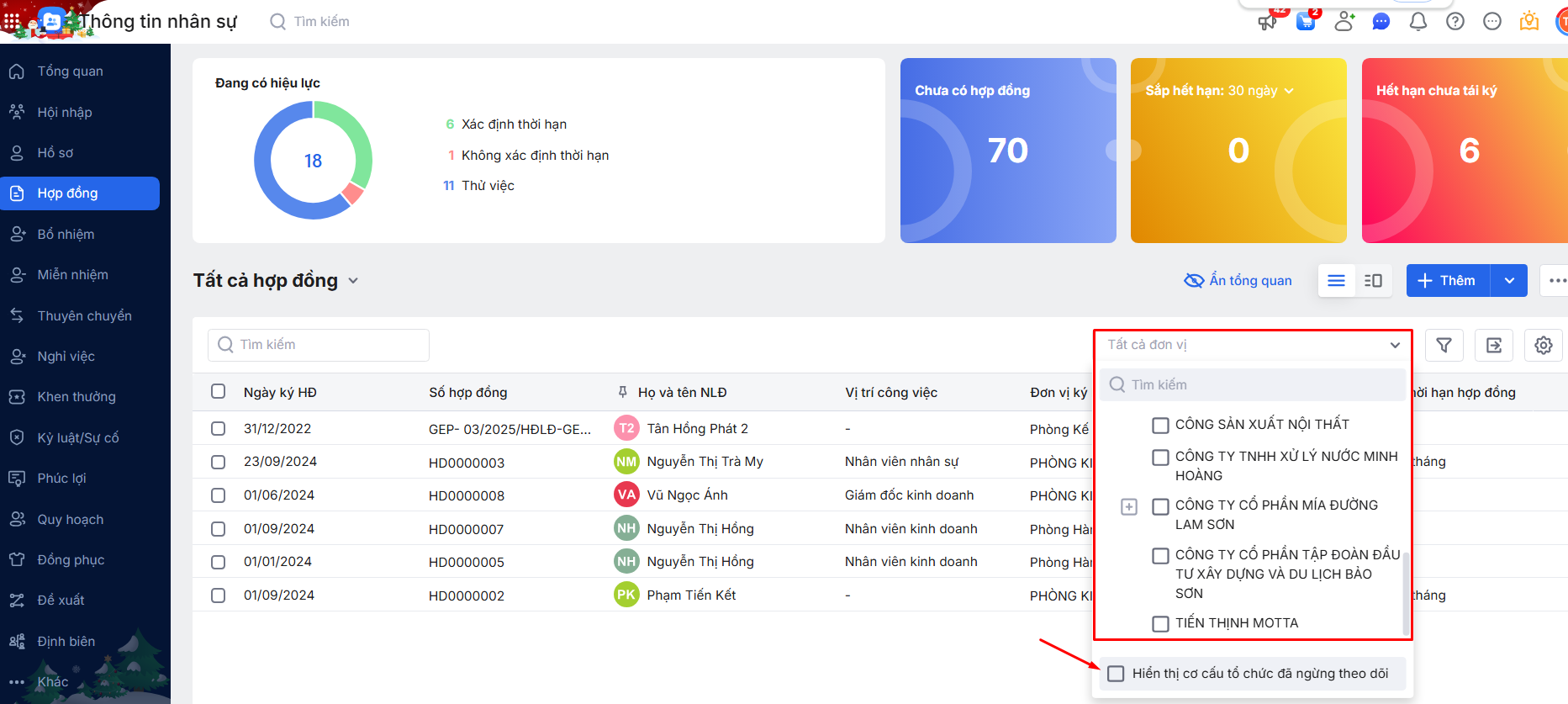Open Đồng phục in sidebar

(80, 559)
